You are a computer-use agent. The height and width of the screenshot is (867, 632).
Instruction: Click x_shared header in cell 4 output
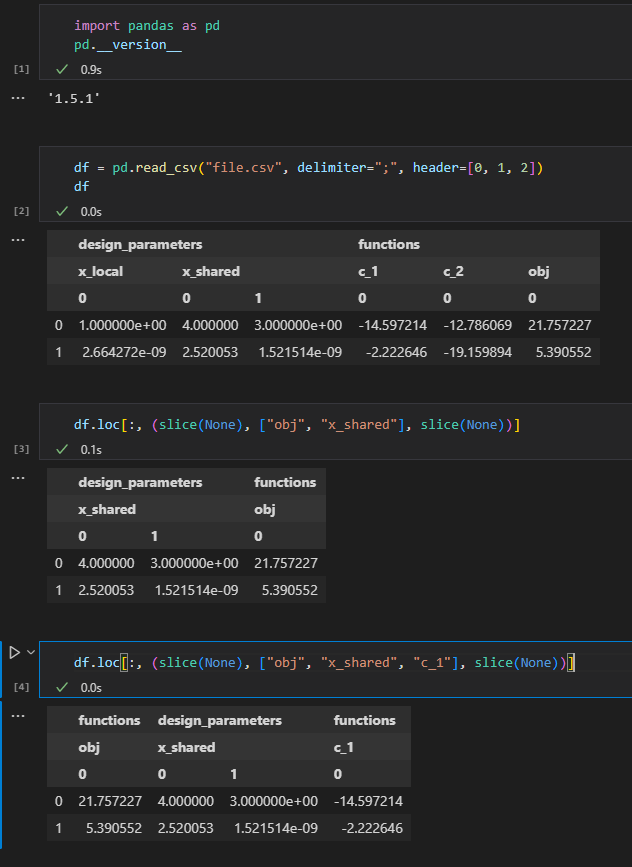click(186, 748)
